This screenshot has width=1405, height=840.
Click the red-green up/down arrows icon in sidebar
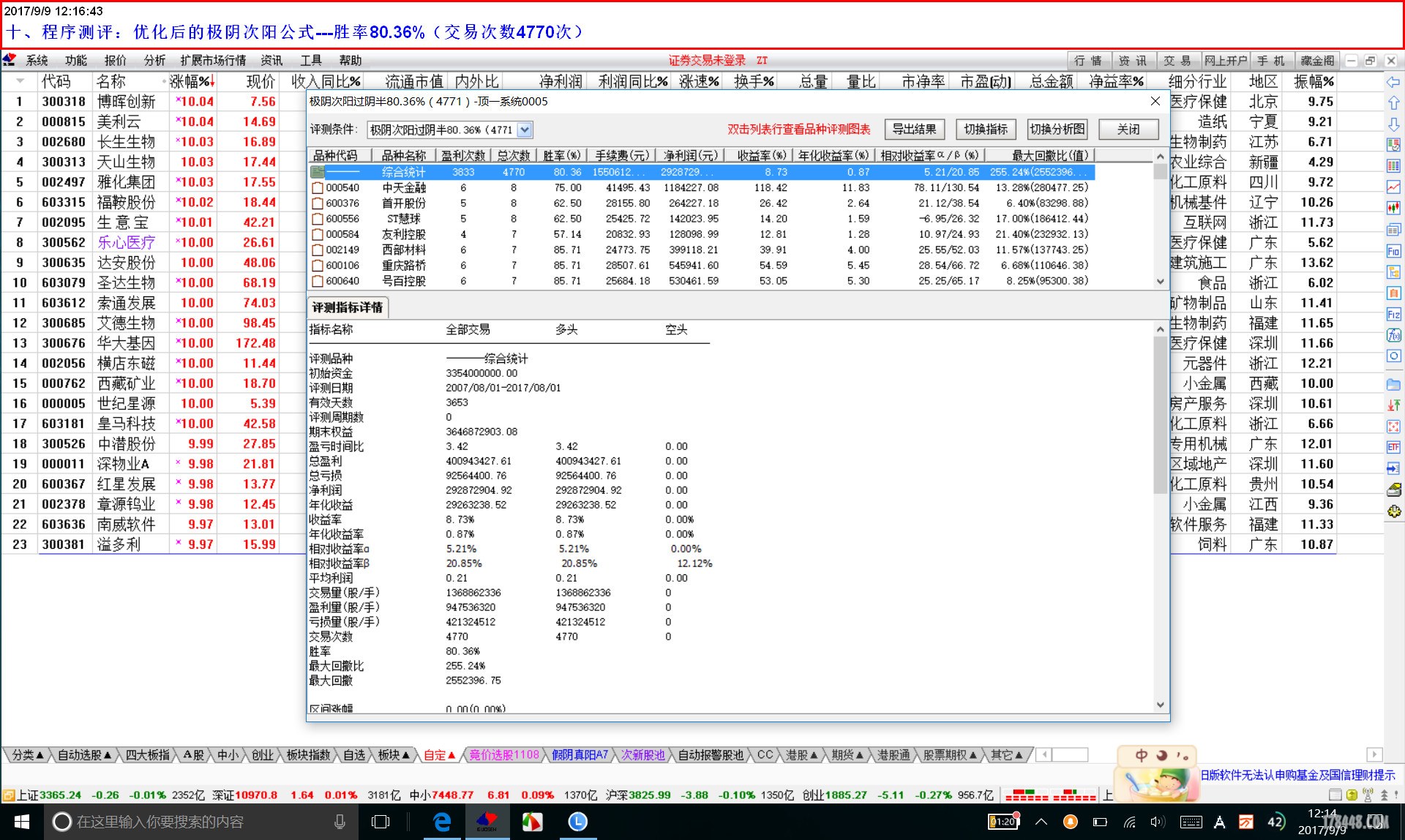point(1393,405)
